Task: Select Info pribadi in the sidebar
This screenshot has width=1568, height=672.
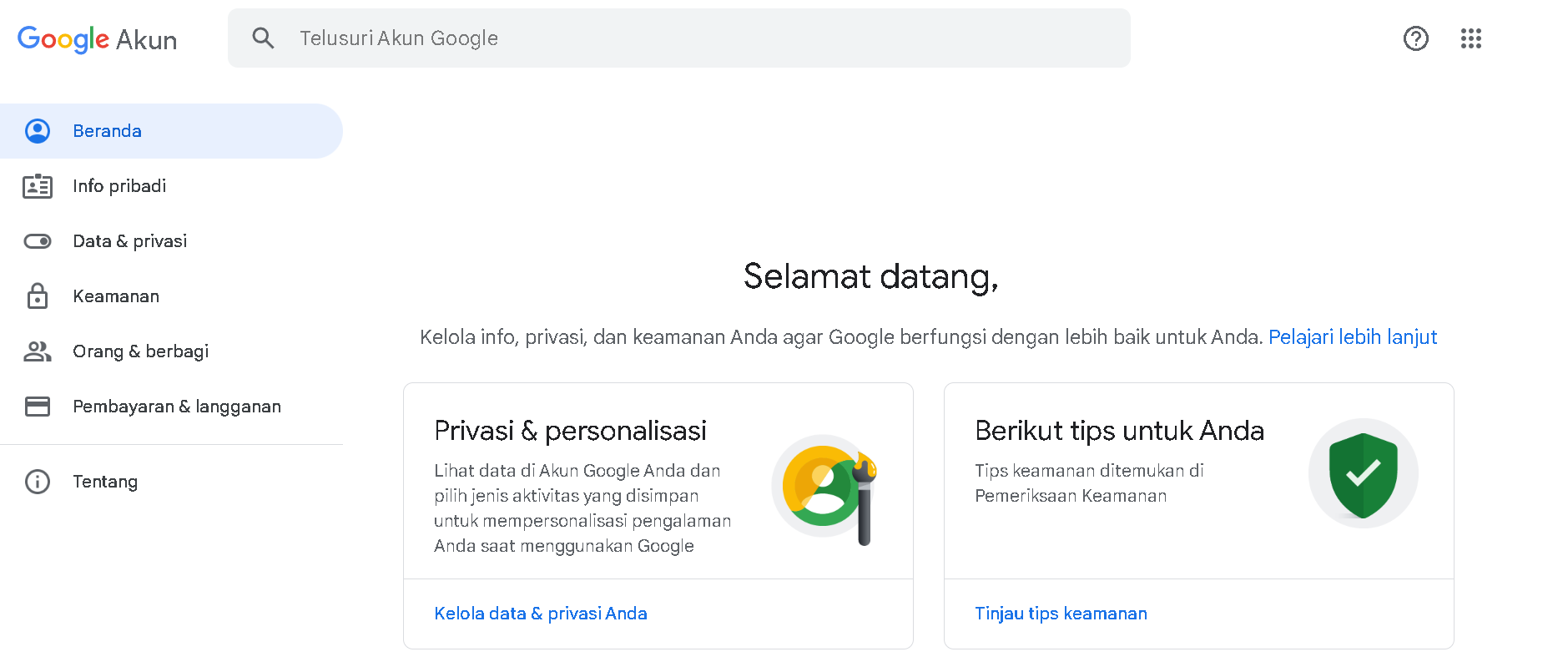Action: click(x=119, y=186)
